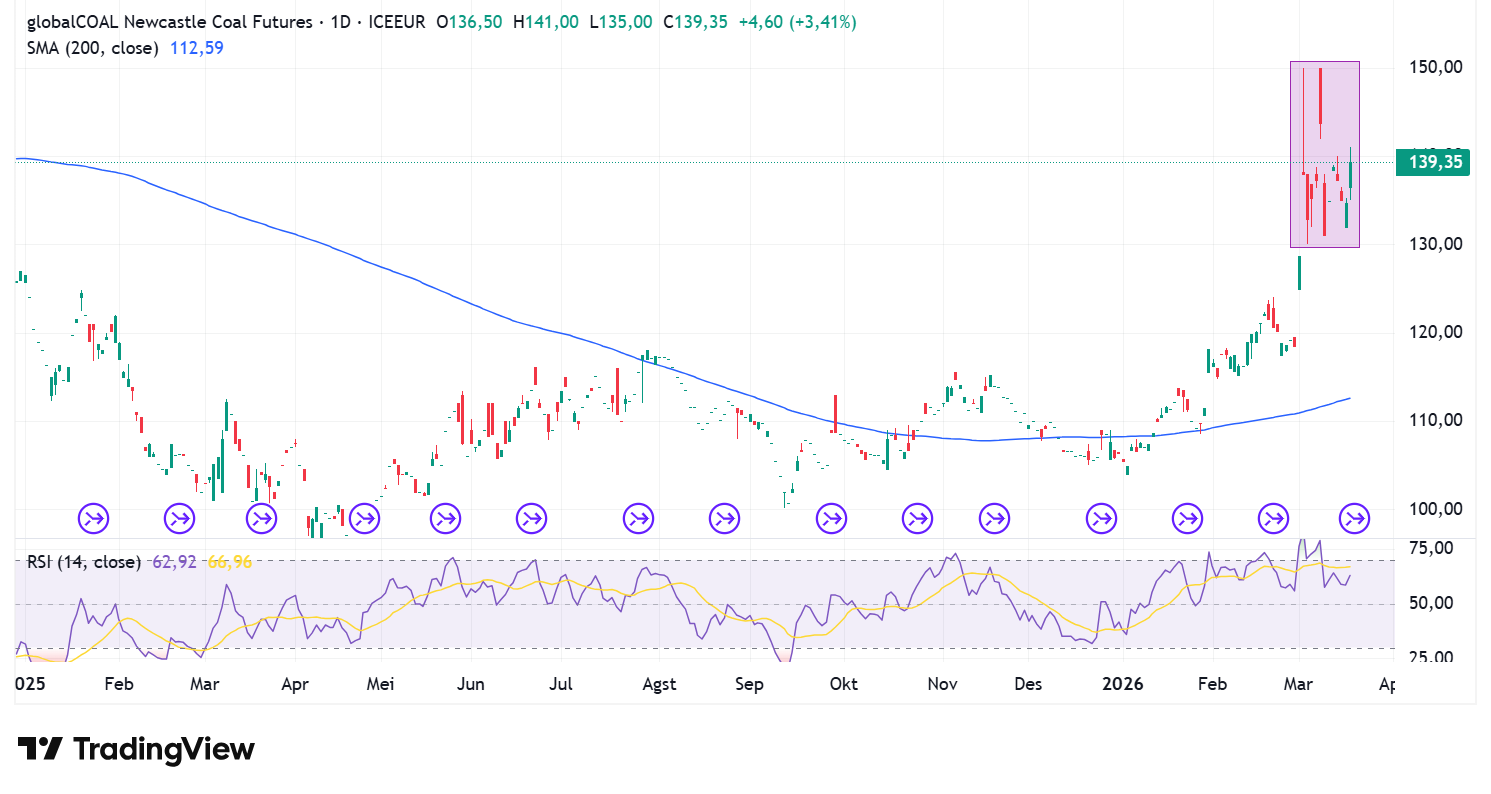Click the Sep label on time axis

(x=749, y=685)
